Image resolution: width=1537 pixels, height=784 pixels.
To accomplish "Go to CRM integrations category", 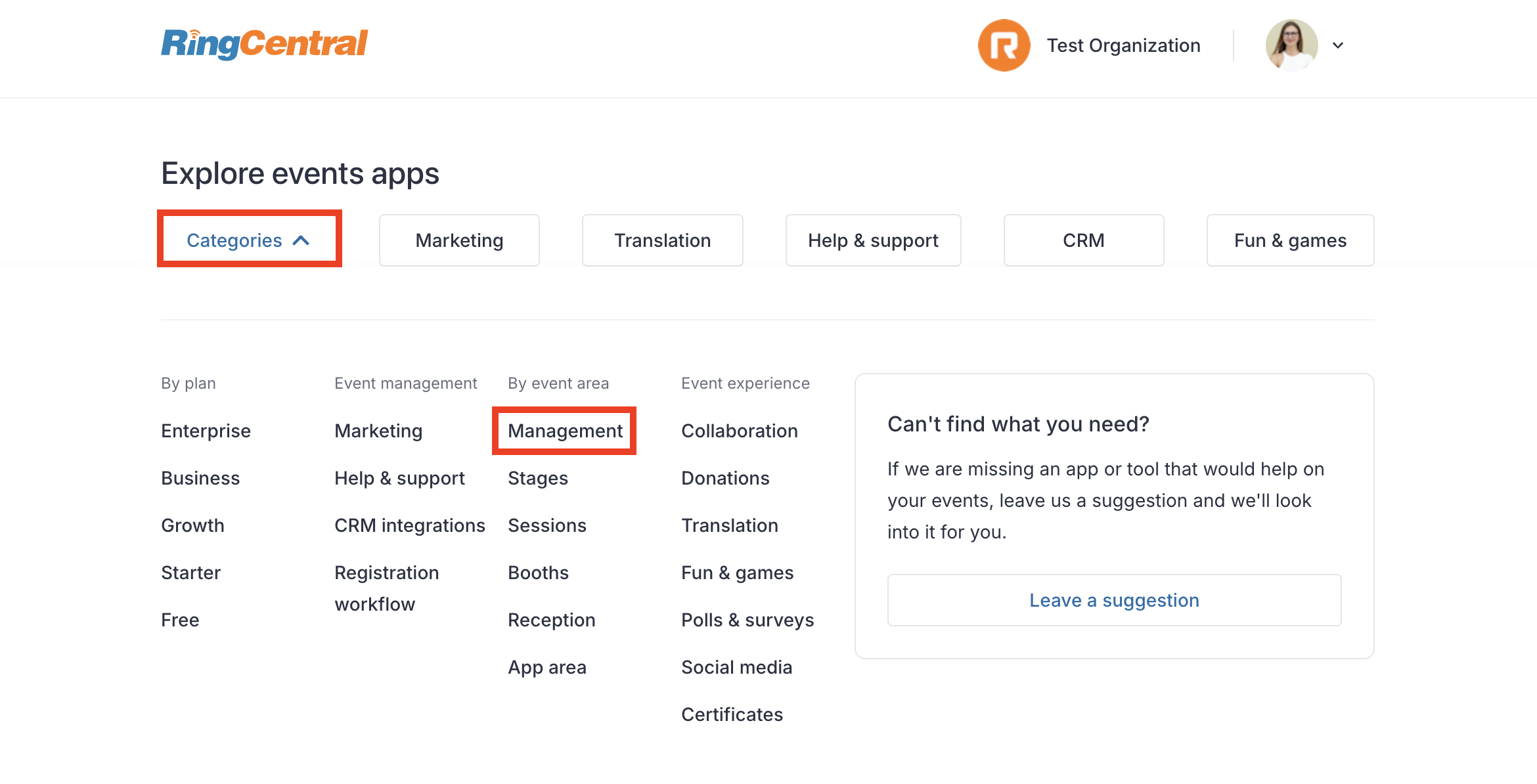I will tap(409, 525).
